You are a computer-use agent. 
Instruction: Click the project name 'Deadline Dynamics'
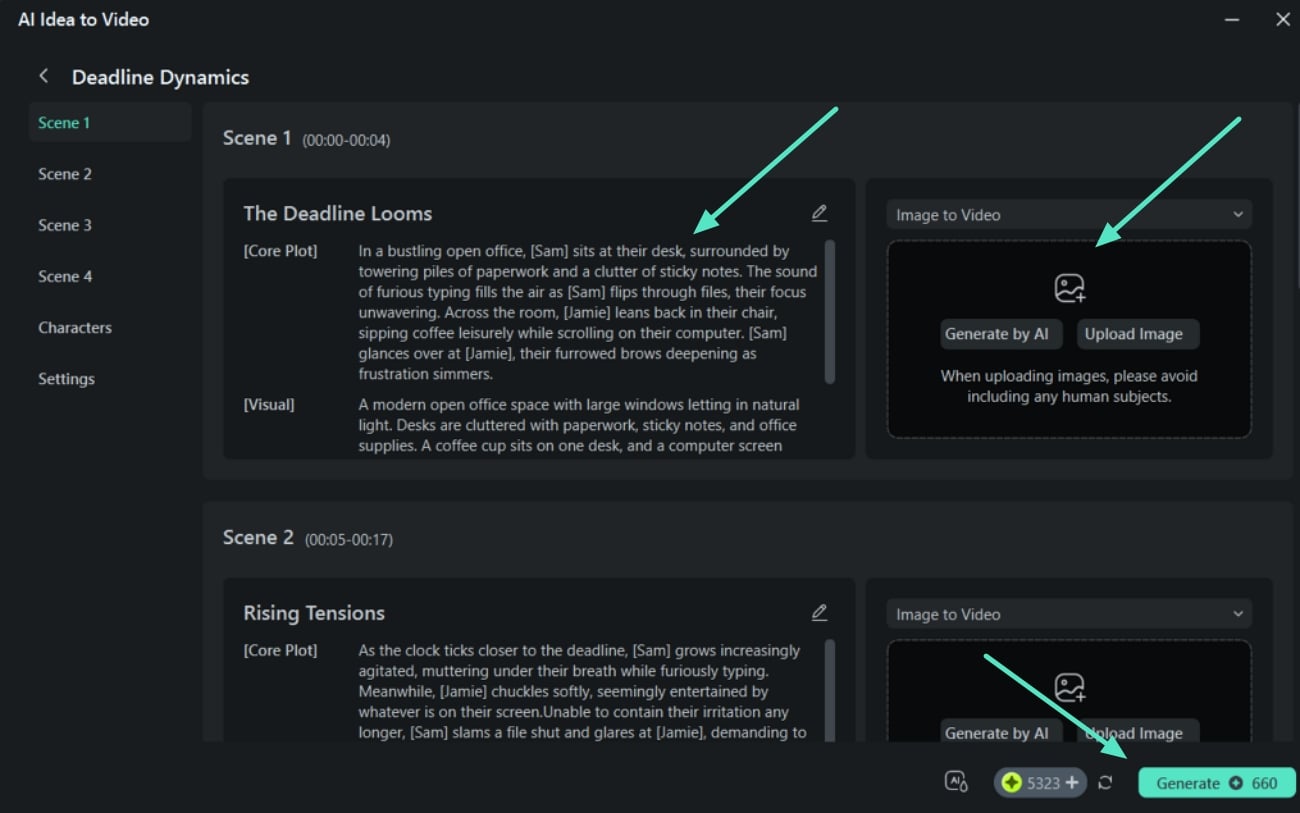(161, 77)
